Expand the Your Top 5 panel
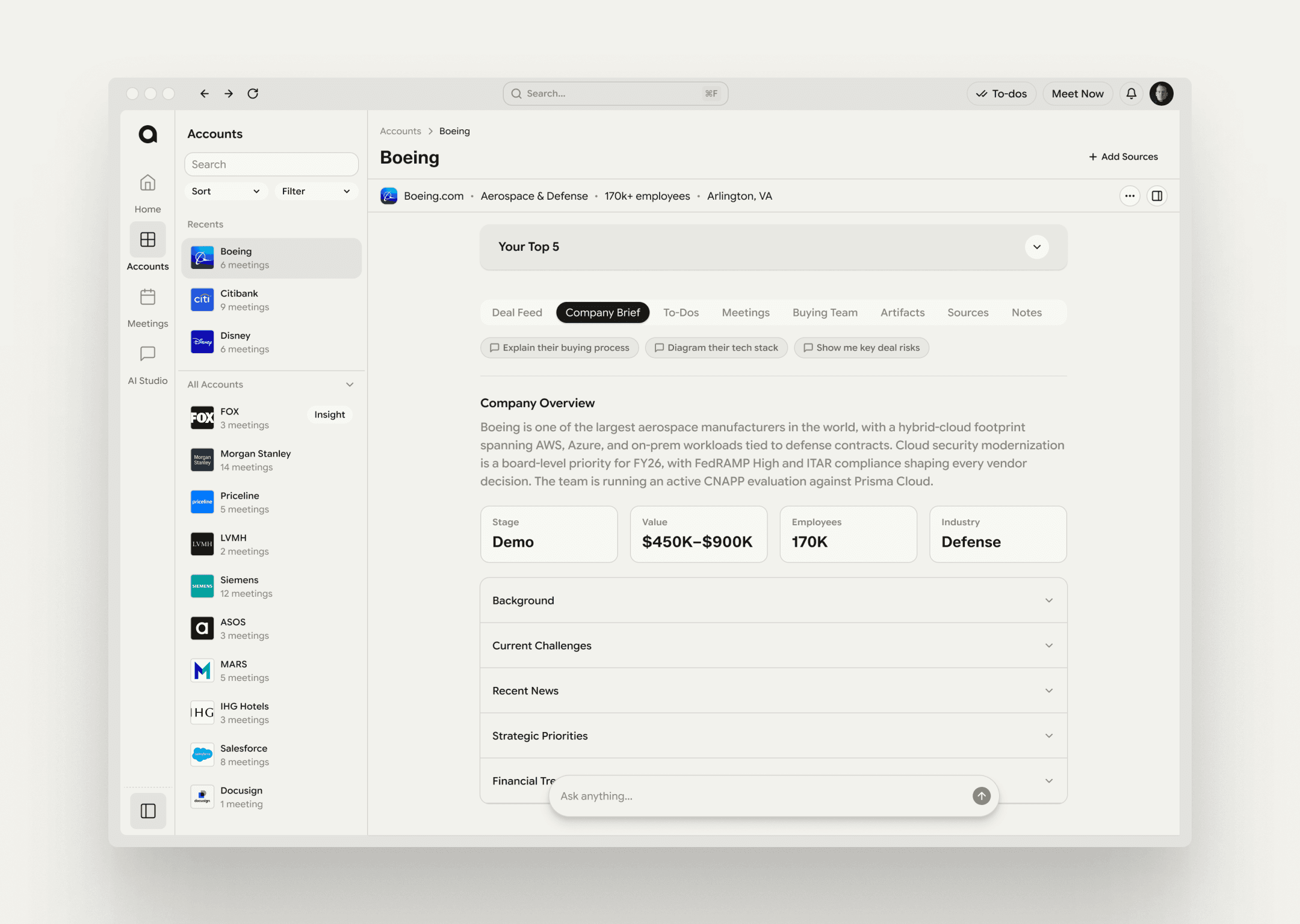 (x=1037, y=247)
